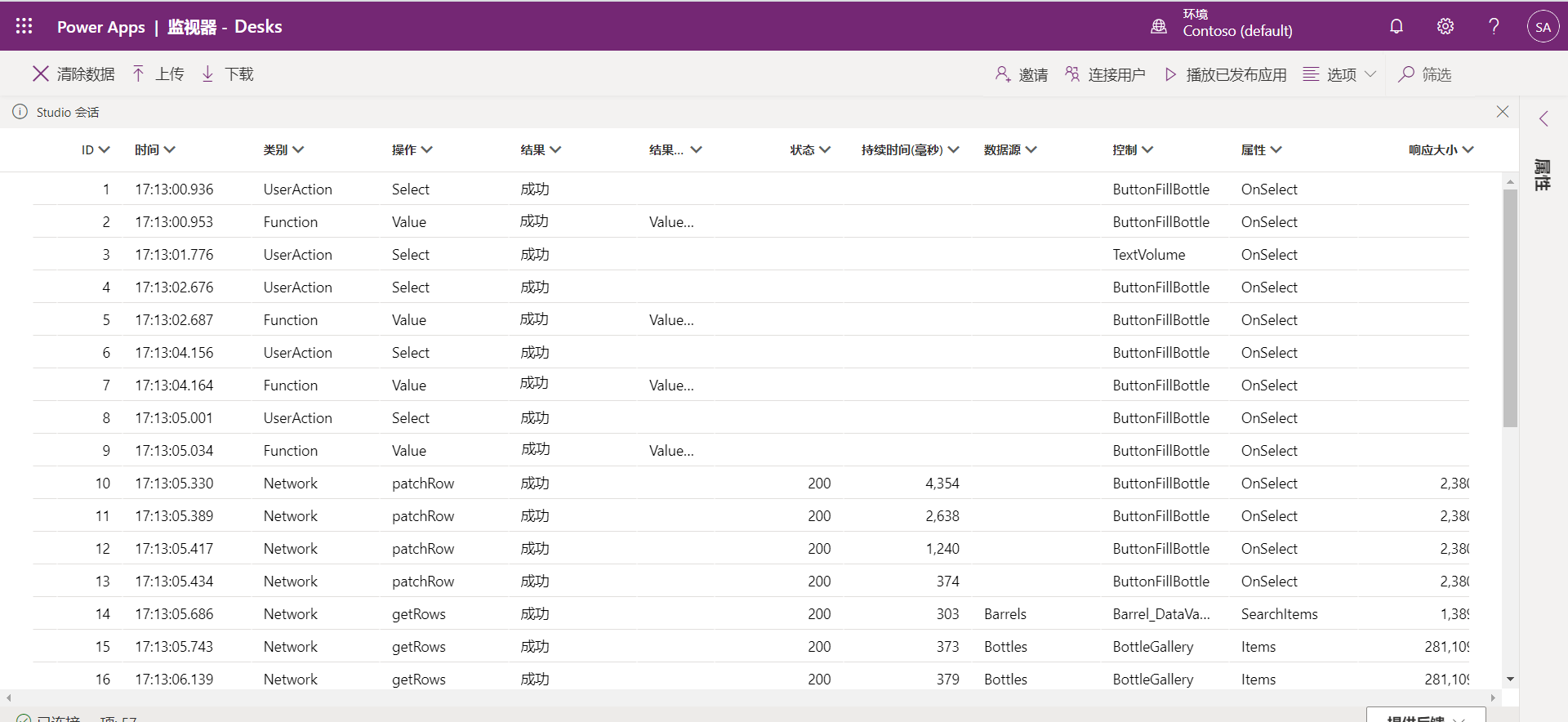Click Barrels data source cell
The height and width of the screenshot is (722, 1568).
[1005, 614]
